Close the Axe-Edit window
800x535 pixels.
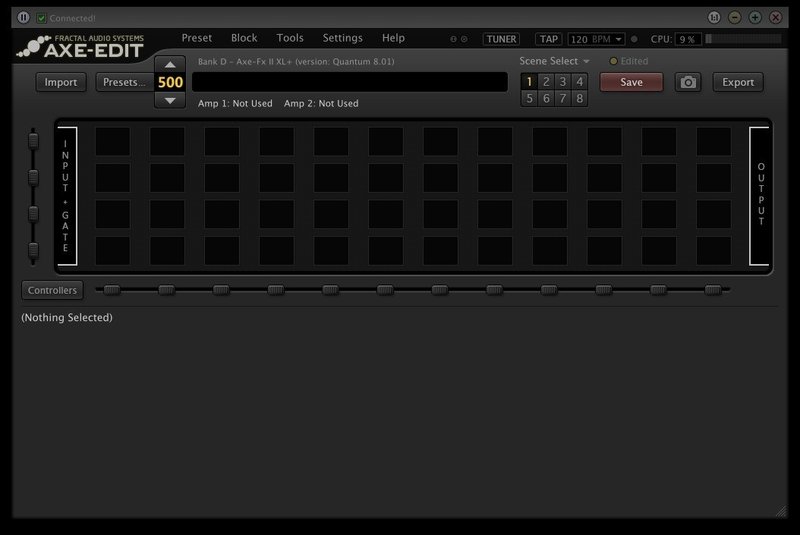pyautogui.click(x=776, y=18)
